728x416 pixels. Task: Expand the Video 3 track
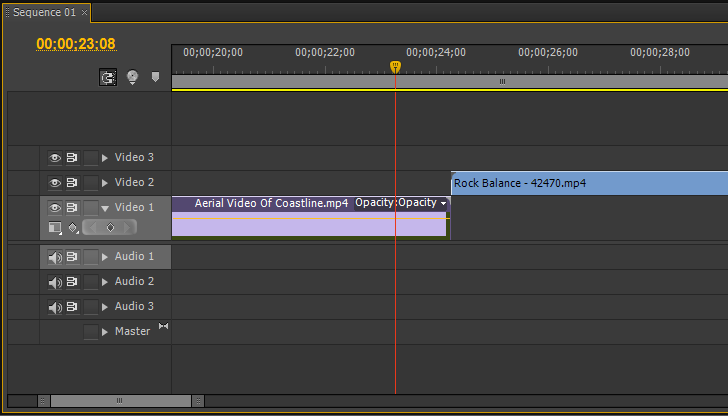(x=105, y=158)
